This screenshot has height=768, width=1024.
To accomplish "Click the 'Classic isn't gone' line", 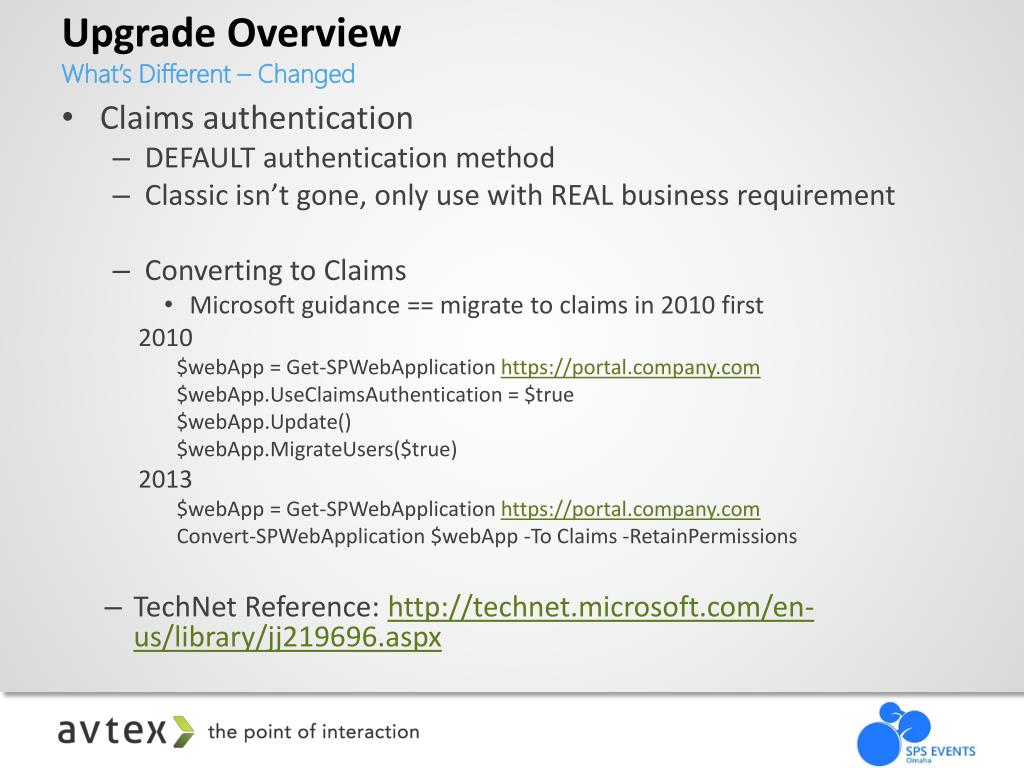I will pyautogui.click(x=520, y=196).
